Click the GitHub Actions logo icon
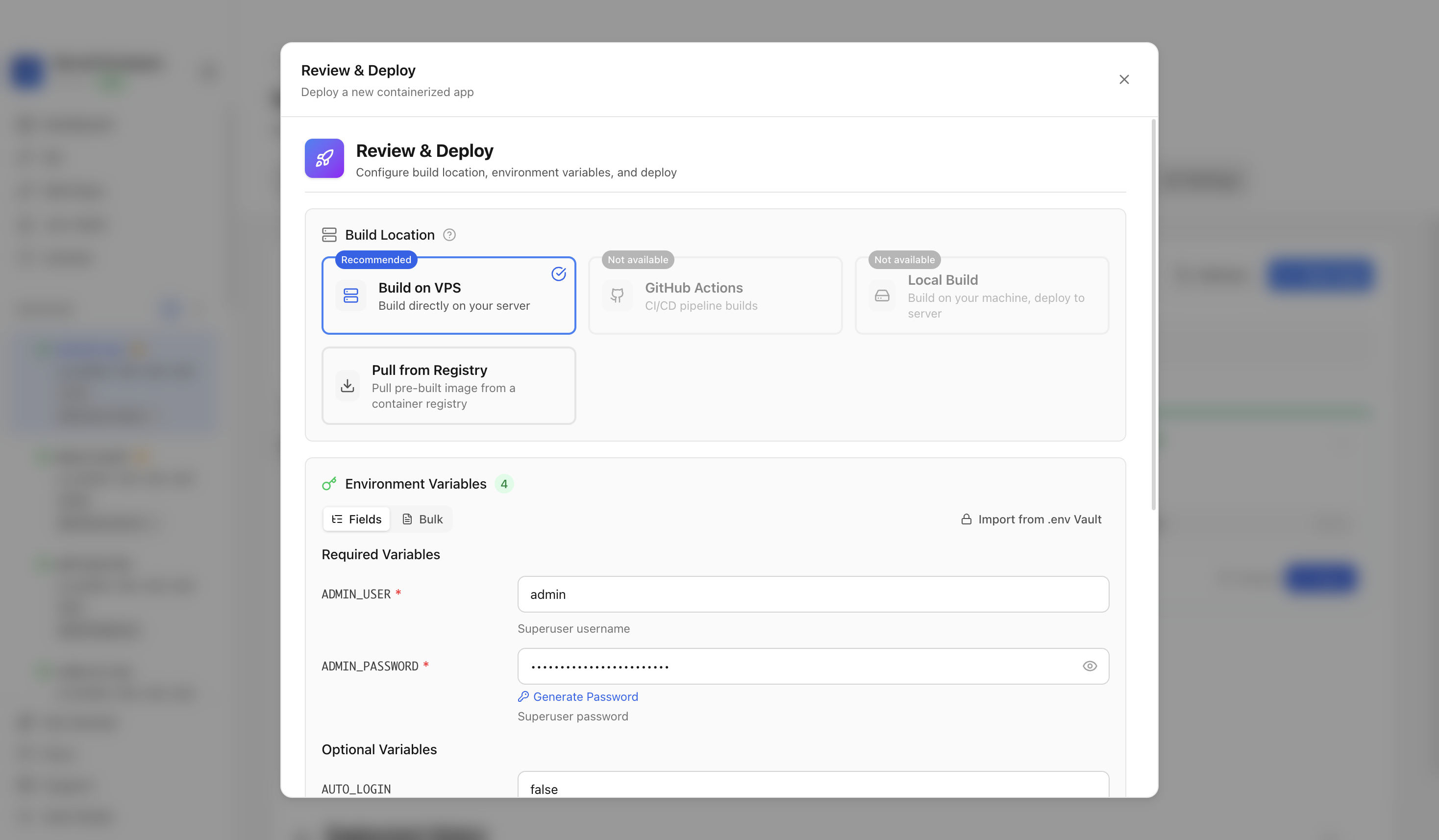The height and width of the screenshot is (840, 1439). click(617, 295)
